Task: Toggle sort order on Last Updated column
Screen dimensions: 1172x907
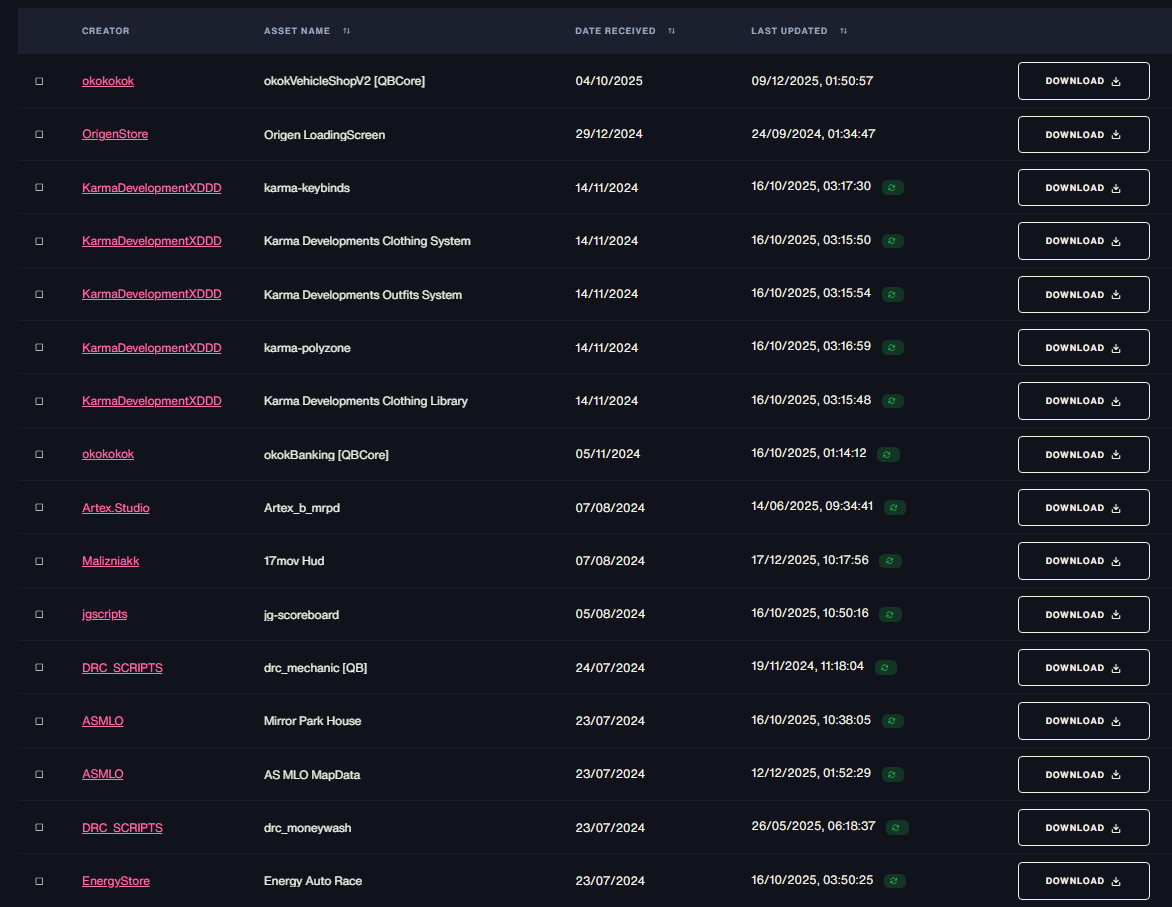Action: [x=843, y=31]
